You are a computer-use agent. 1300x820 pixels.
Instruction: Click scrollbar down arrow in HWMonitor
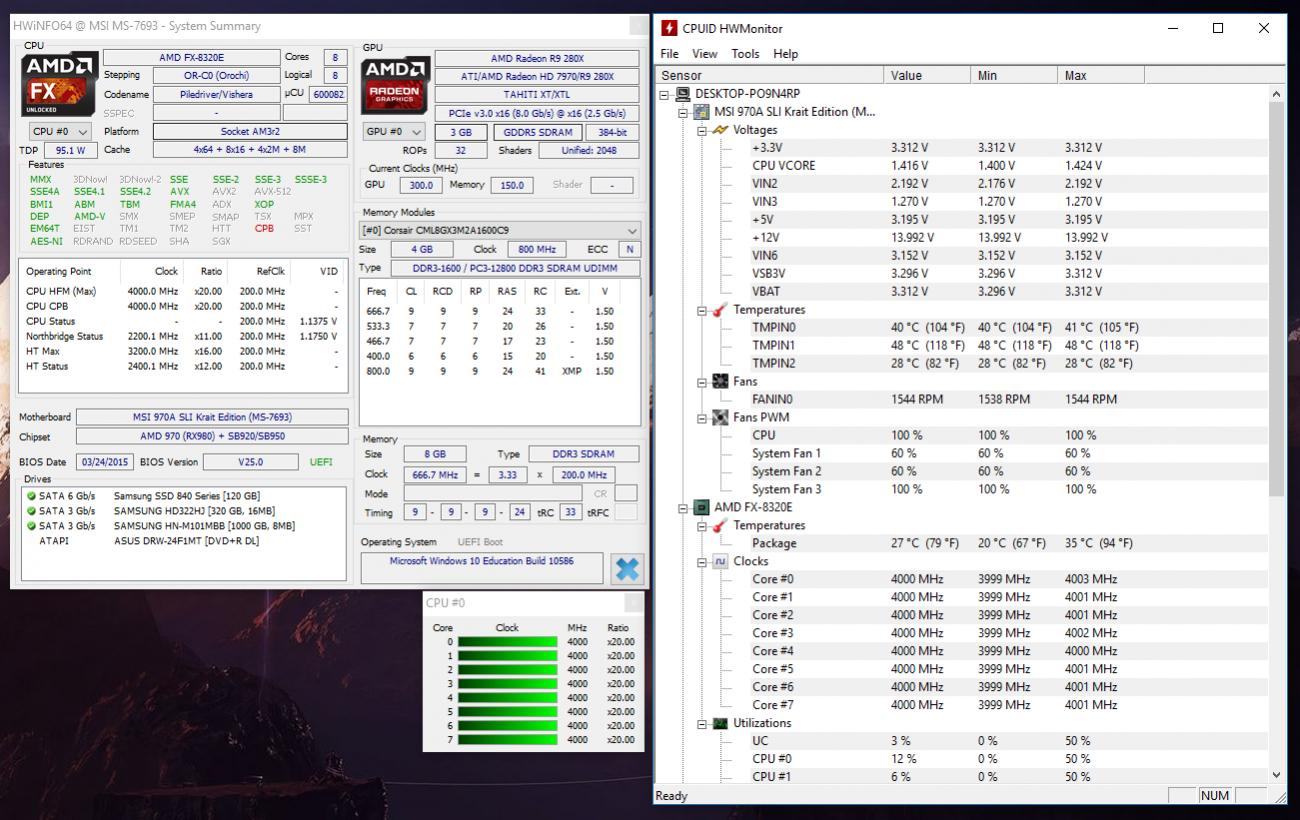[1276, 775]
